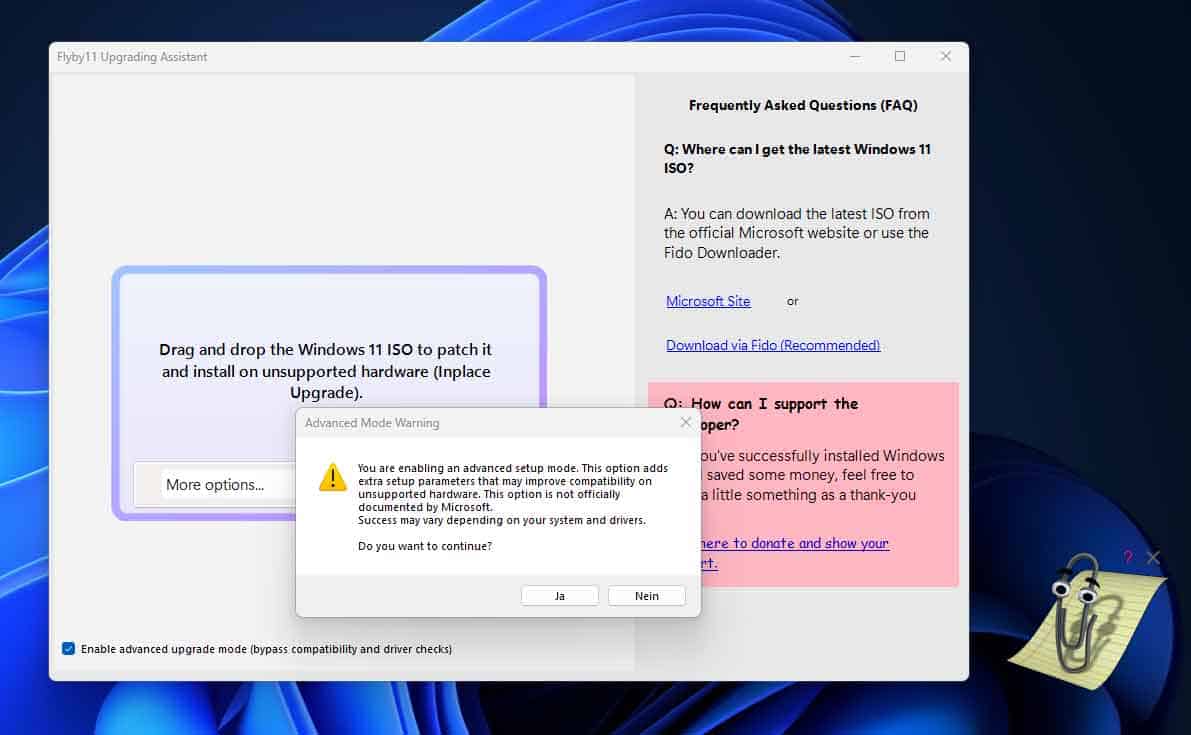Image resolution: width=1191 pixels, height=735 pixels.
Task: Minimize the Flyby11 Upgrading Assistant window
Action: 855,57
